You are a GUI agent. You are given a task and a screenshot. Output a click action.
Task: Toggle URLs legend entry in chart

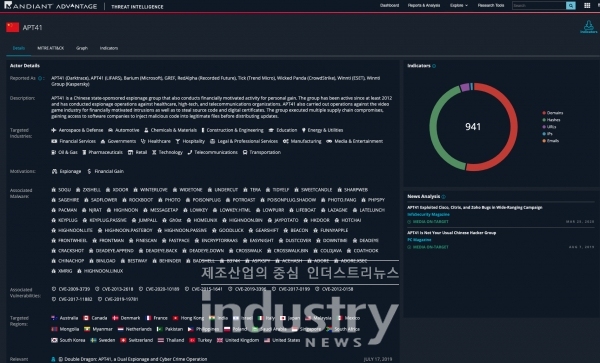[x=549, y=127]
